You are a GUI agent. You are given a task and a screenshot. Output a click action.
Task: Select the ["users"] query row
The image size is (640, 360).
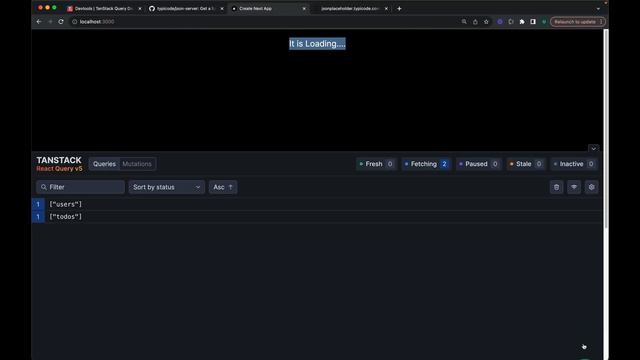pos(317,204)
